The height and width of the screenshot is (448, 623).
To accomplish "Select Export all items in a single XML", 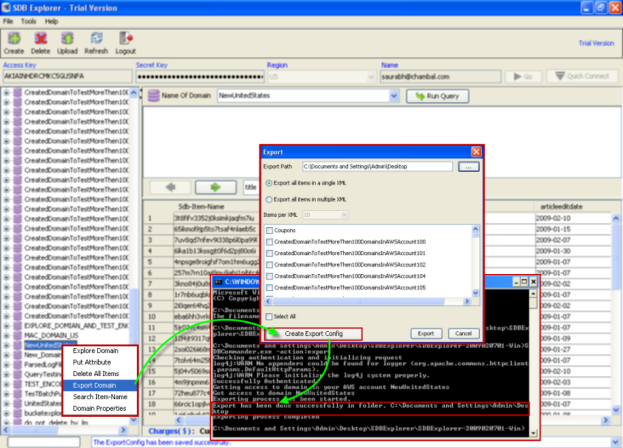I will click(x=269, y=183).
